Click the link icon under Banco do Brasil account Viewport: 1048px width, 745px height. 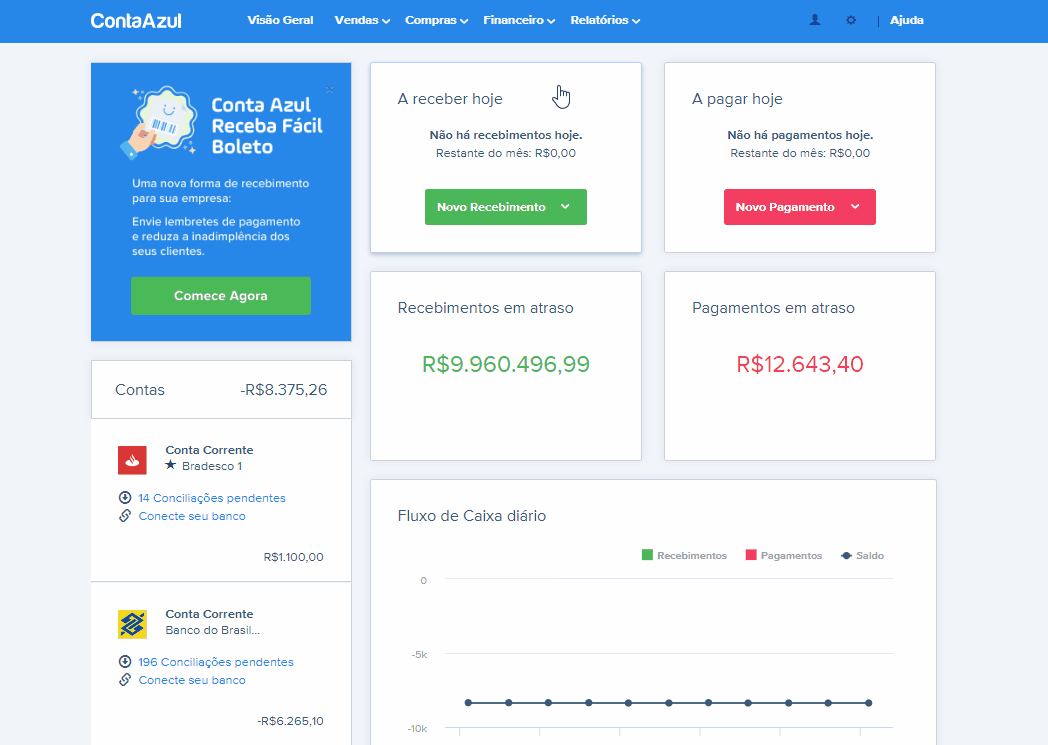(x=125, y=680)
